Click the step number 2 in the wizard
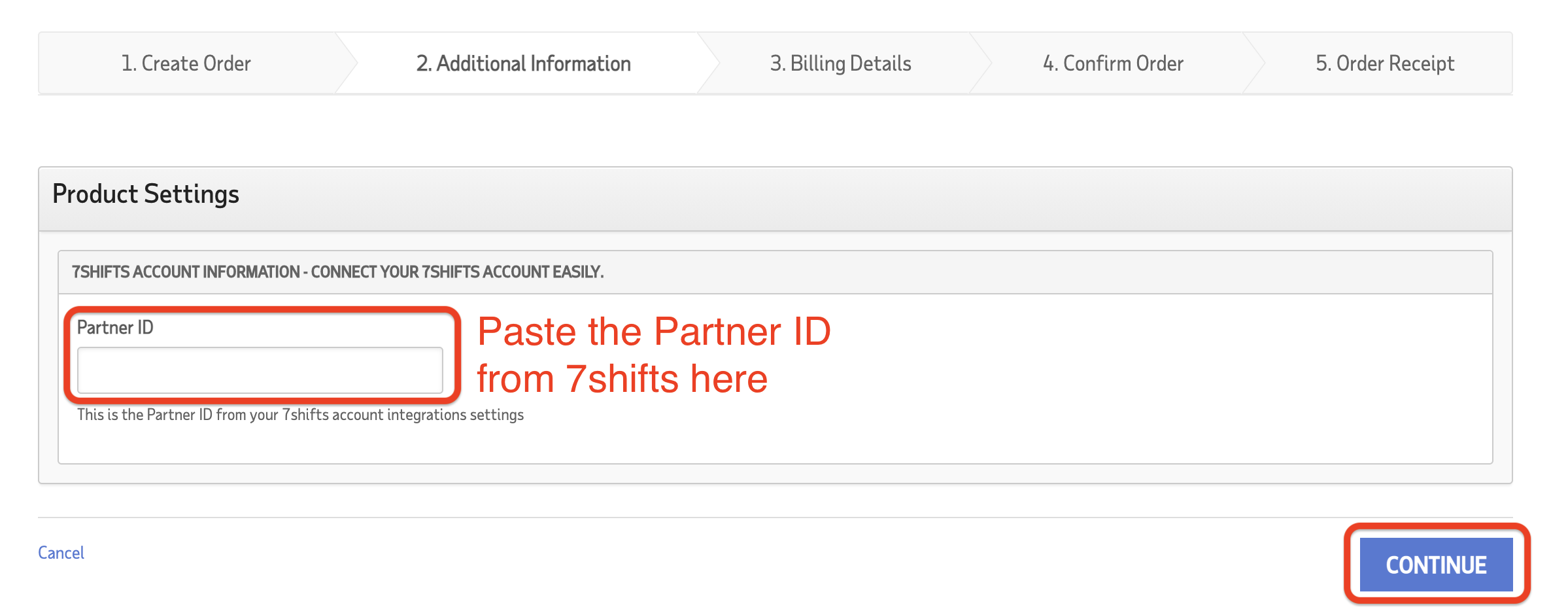This screenshot has height=615, width=1568. coord(424,63)
